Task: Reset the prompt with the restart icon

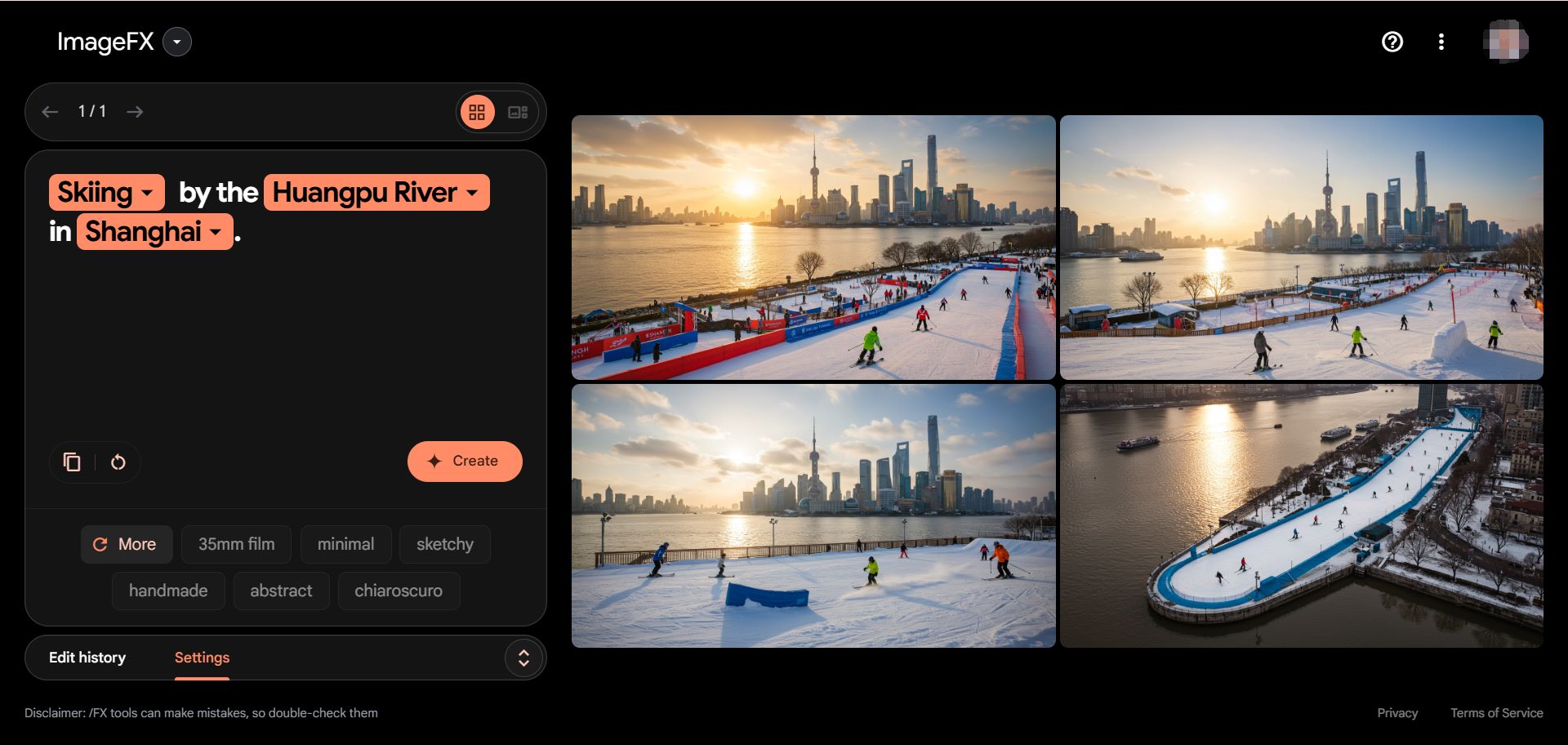Action: (x=118, y=462)
